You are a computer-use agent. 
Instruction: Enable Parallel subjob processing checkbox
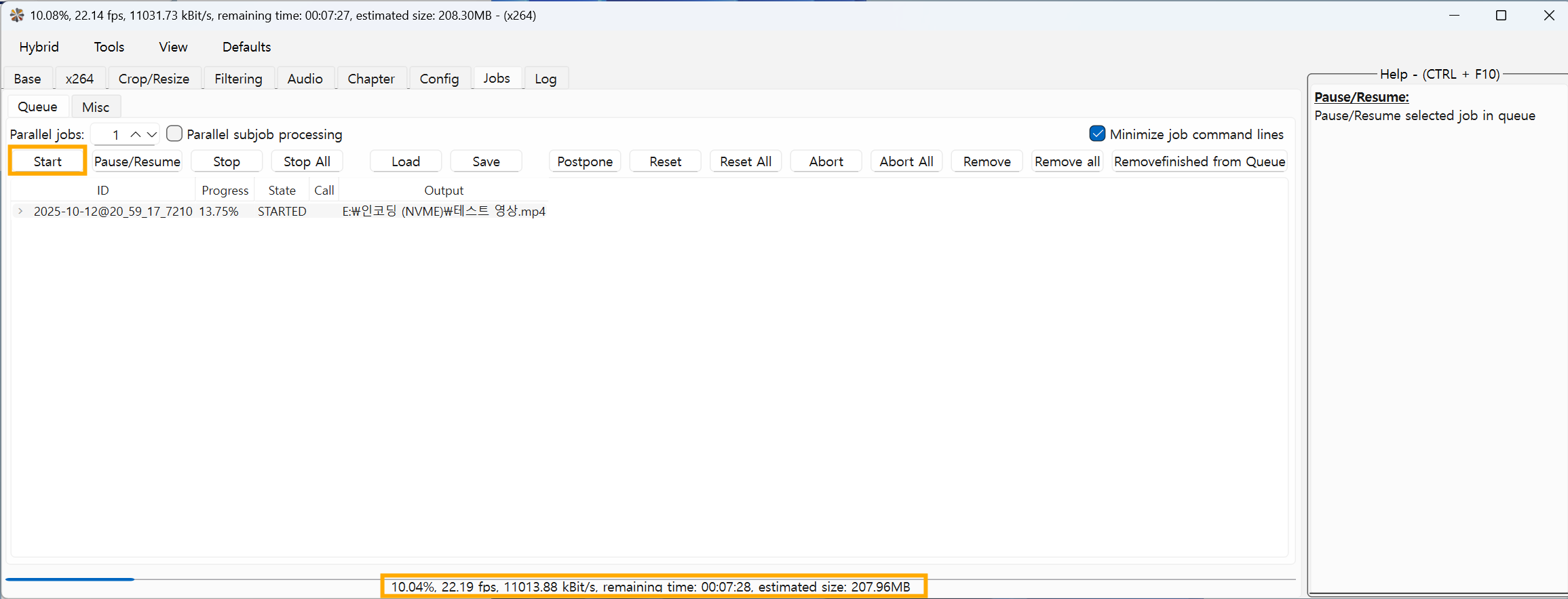point(174,134)
